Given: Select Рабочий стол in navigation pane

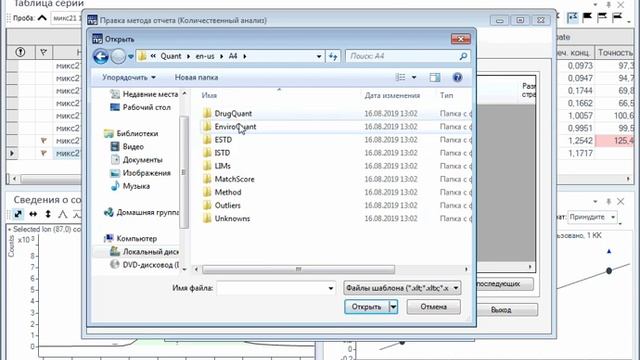Looking at the screenshot, I should pos(141,107).
